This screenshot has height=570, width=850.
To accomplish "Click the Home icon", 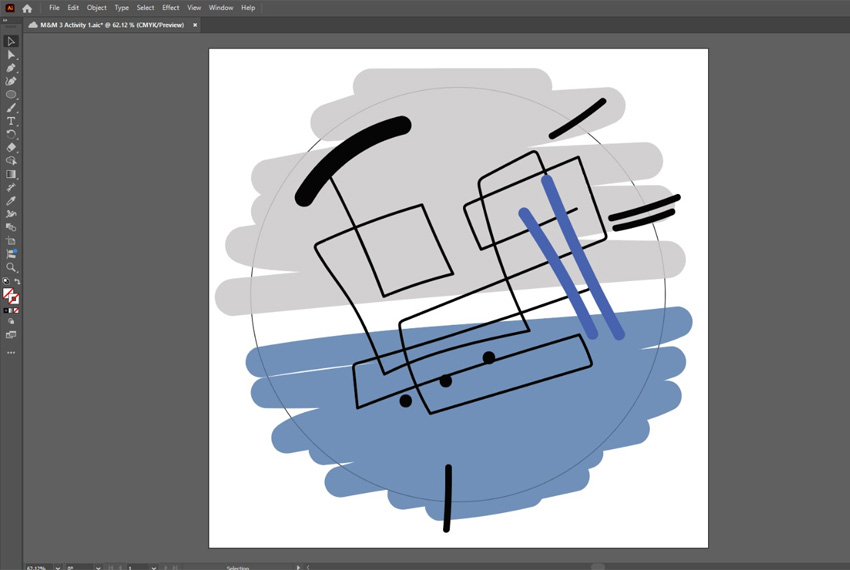I will coord(27,8).
